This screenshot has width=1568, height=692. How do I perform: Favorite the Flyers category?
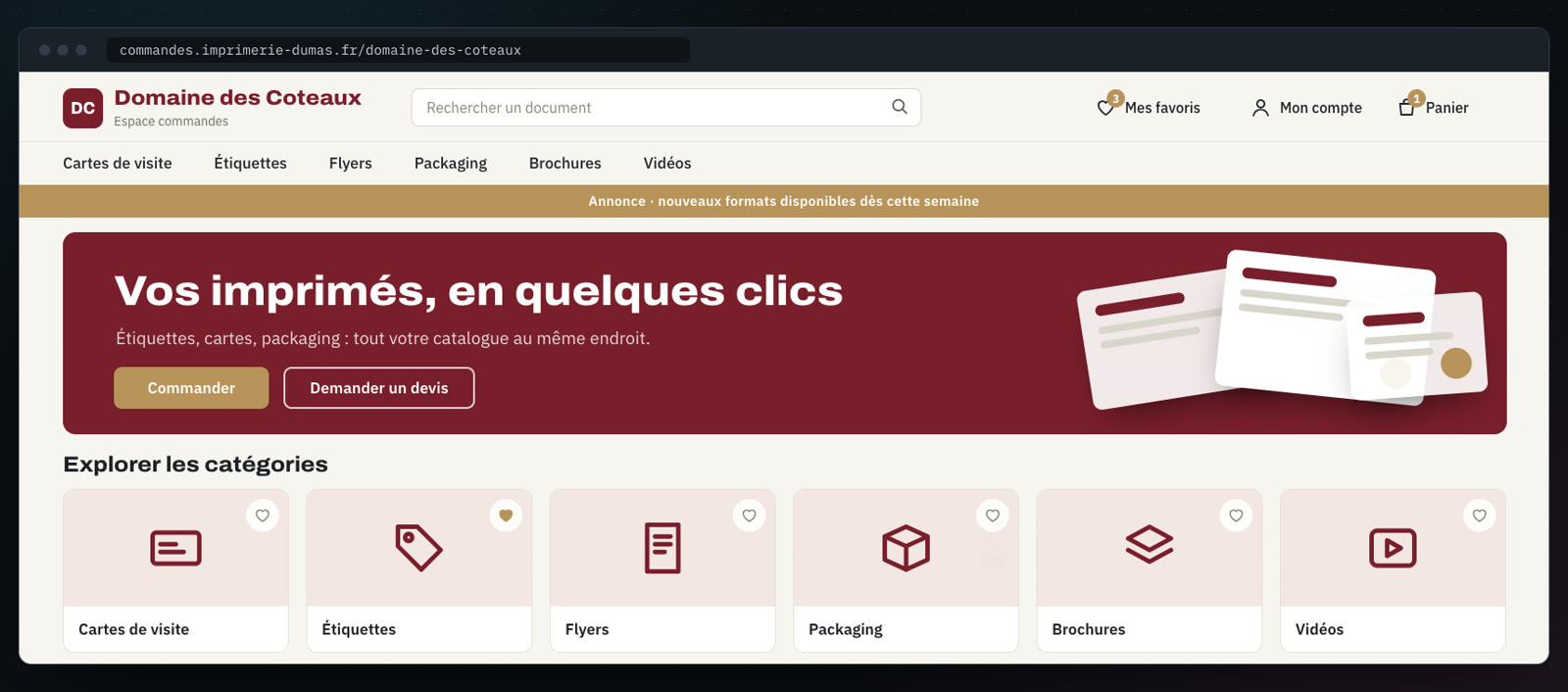750,516
